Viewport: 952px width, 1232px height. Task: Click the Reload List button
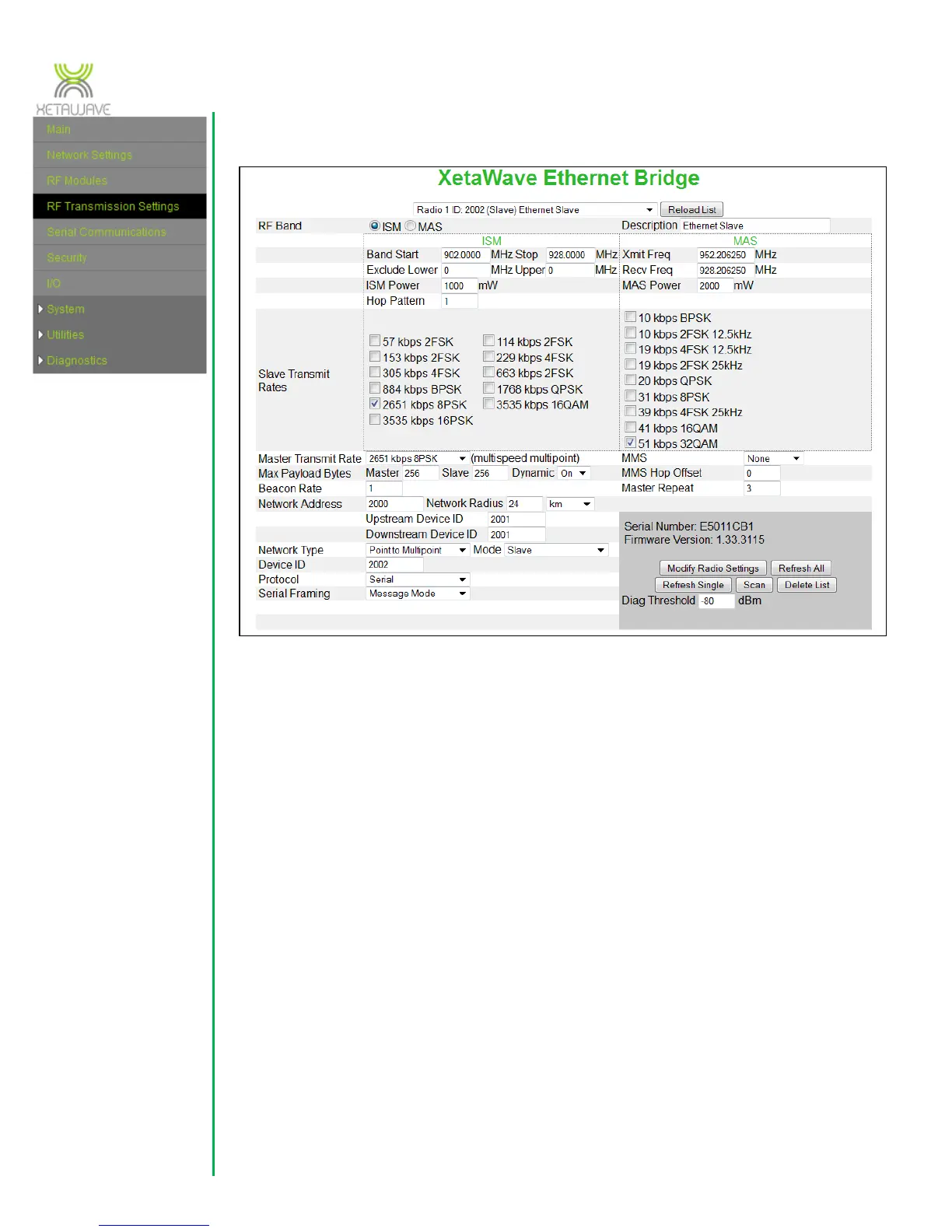coord(691,210)
